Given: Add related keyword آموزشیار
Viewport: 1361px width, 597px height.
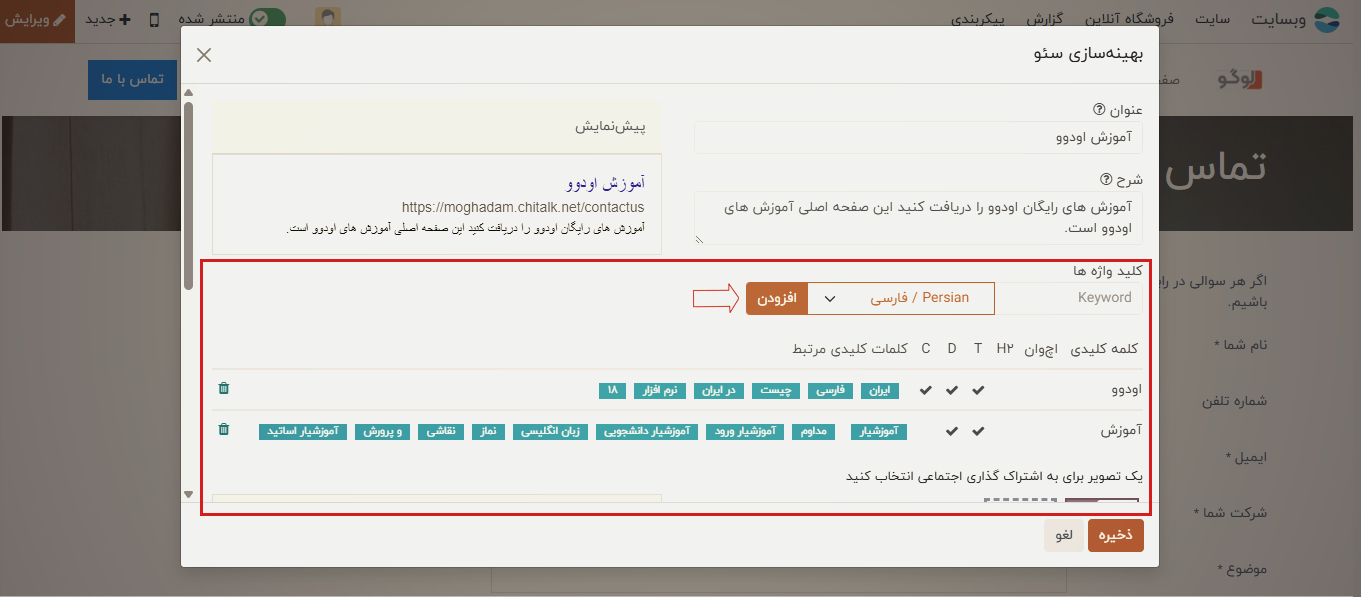Looking at the screenshot, I should tap(879, 431).
